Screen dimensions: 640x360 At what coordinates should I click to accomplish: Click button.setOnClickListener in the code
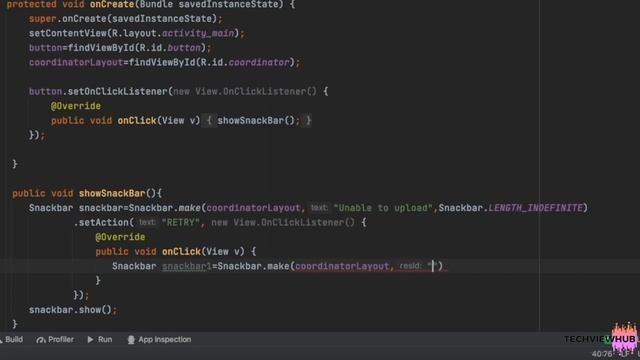tap(98, 91)
